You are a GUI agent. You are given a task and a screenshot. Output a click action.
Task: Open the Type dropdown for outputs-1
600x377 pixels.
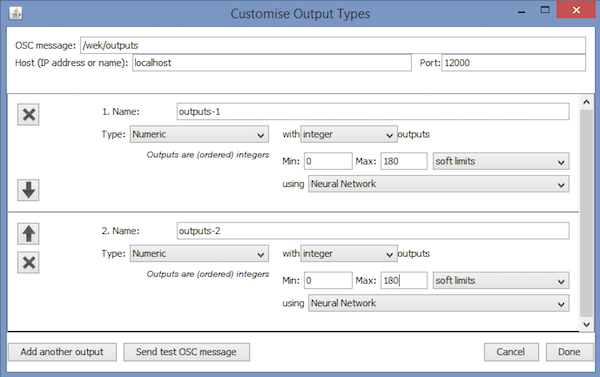coord(199,134)
